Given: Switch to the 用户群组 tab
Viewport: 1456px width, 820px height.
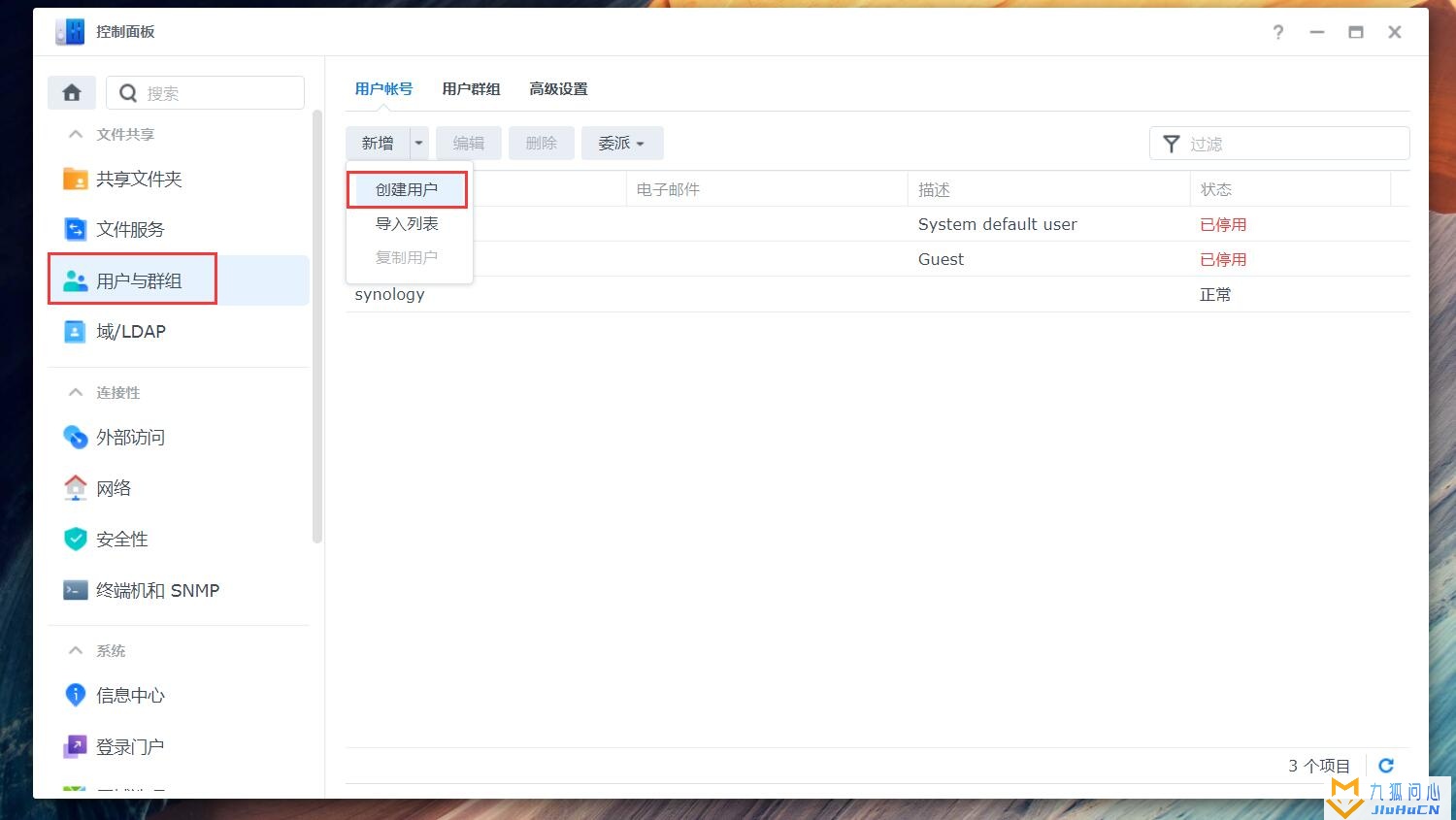Looking at the screenshot, I should [x=471, y=88].
